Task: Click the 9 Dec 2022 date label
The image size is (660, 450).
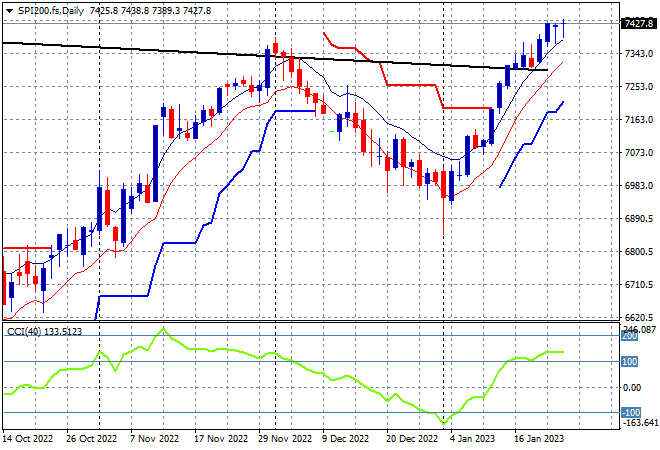Action: click(x=346, y=439)
